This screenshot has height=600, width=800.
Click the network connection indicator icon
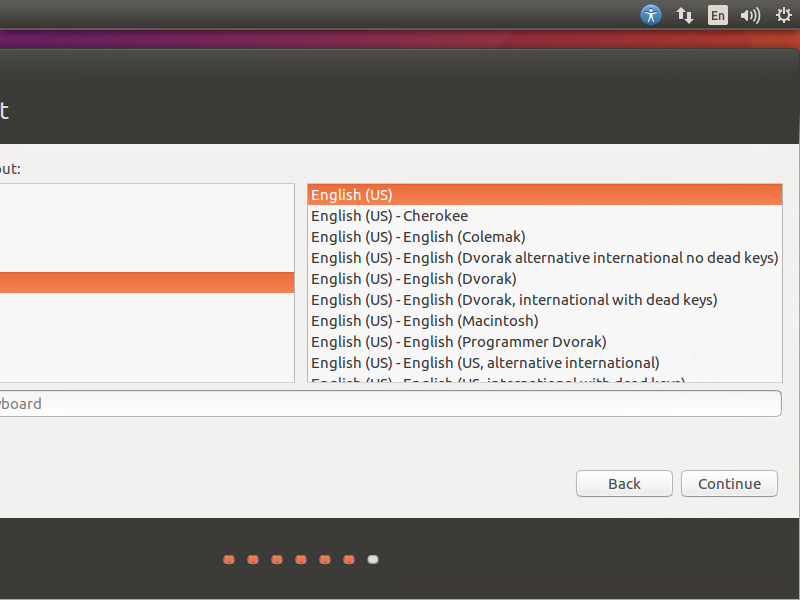[685, 15]
